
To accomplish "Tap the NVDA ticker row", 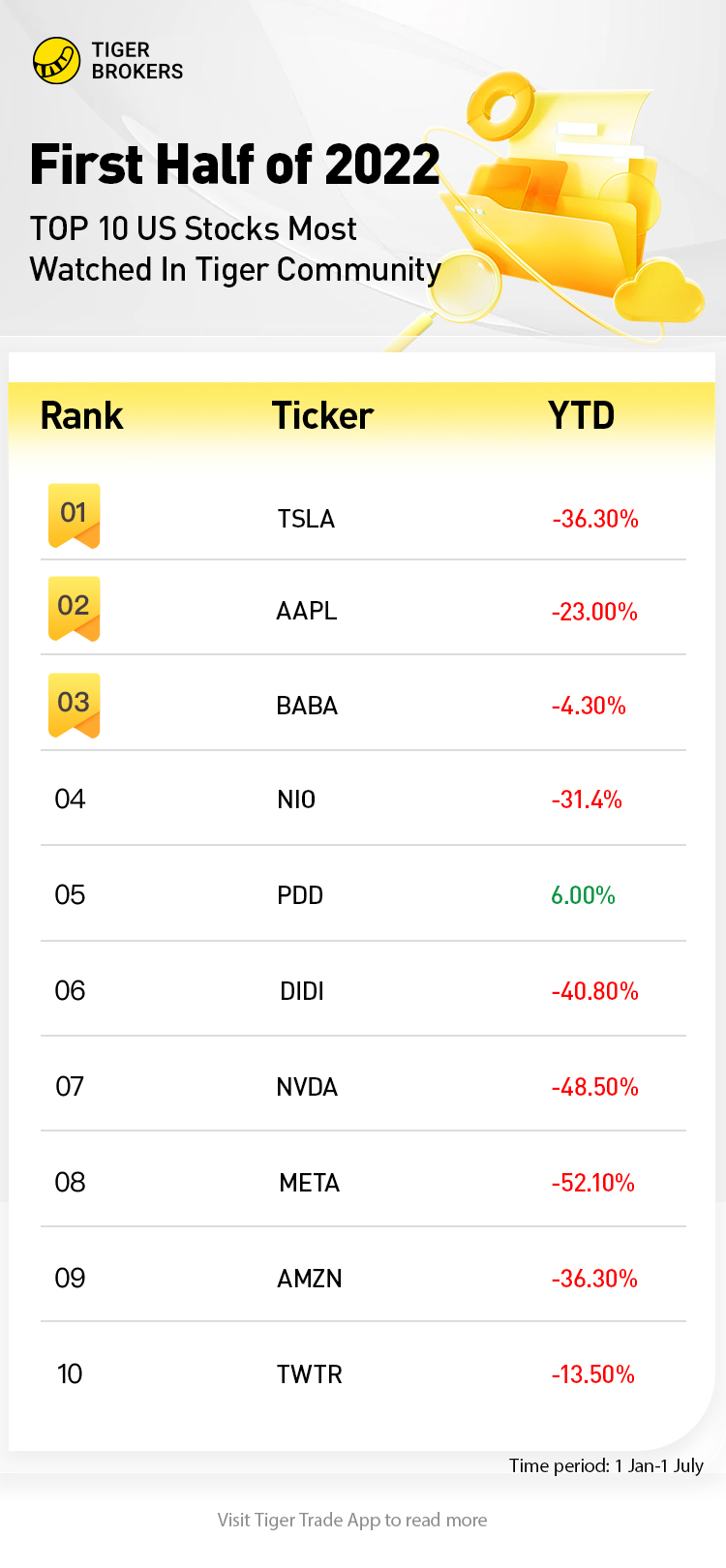I will (307, 1087).
